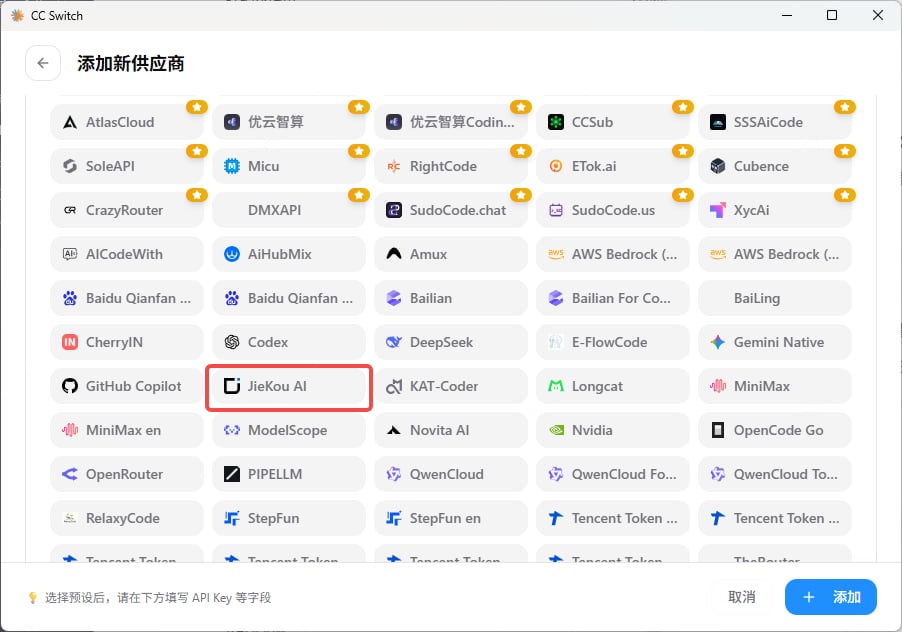902x632 pixels.
Task: Click the star badge on AtlasCloud
Action: click(197, 107)
